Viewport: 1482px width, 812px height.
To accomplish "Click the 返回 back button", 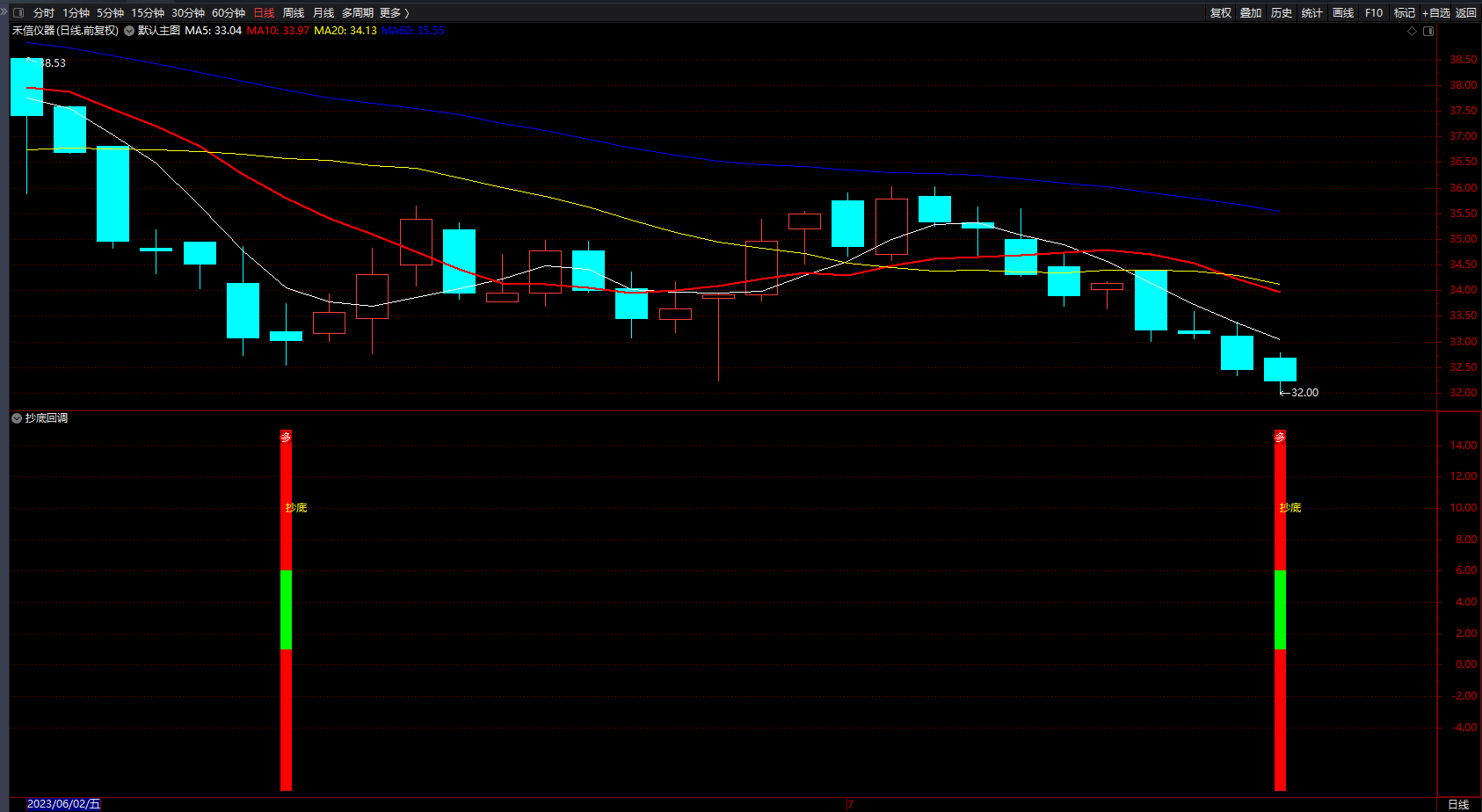I will 1466,12.
